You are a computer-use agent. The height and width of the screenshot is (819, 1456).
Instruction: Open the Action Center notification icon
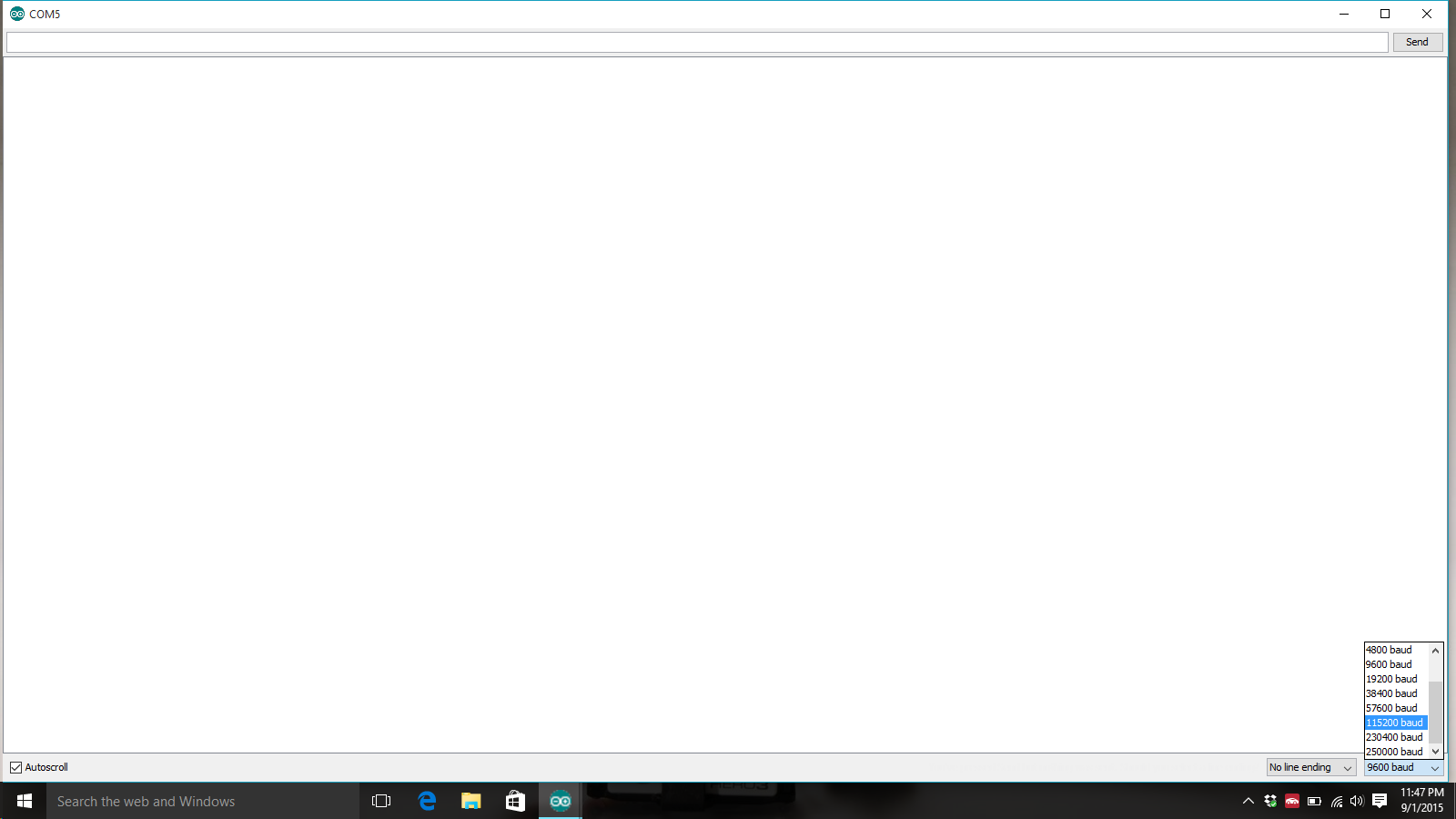(x=1380, y=802)
